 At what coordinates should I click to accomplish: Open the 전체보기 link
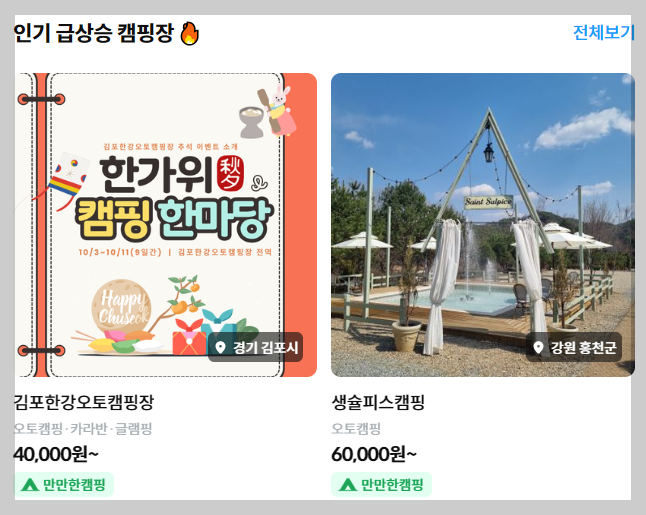click(602, 32)
